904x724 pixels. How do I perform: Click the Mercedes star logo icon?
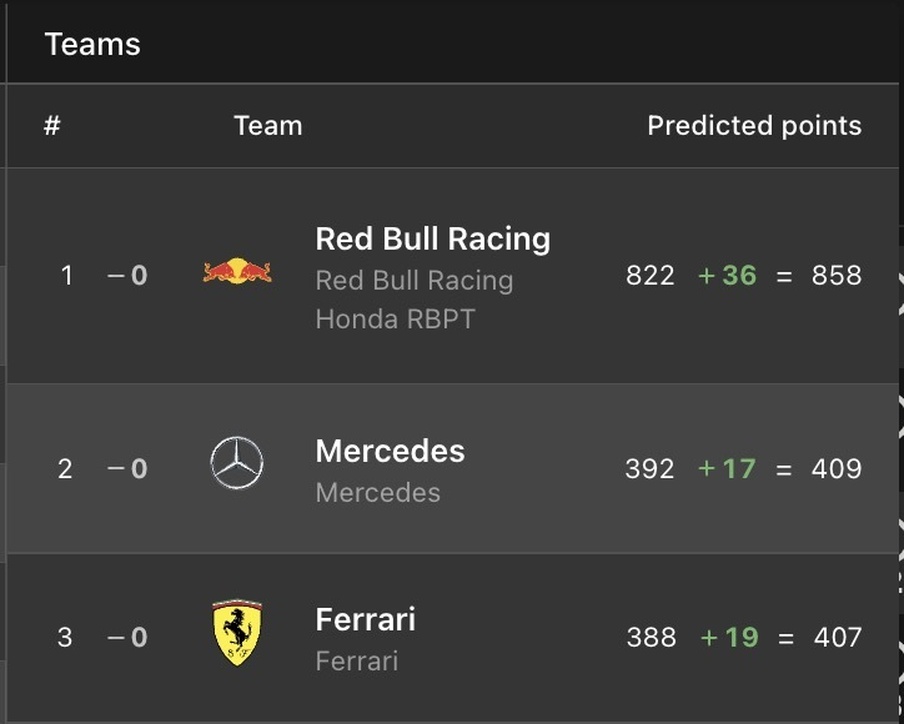coord(236,463)
